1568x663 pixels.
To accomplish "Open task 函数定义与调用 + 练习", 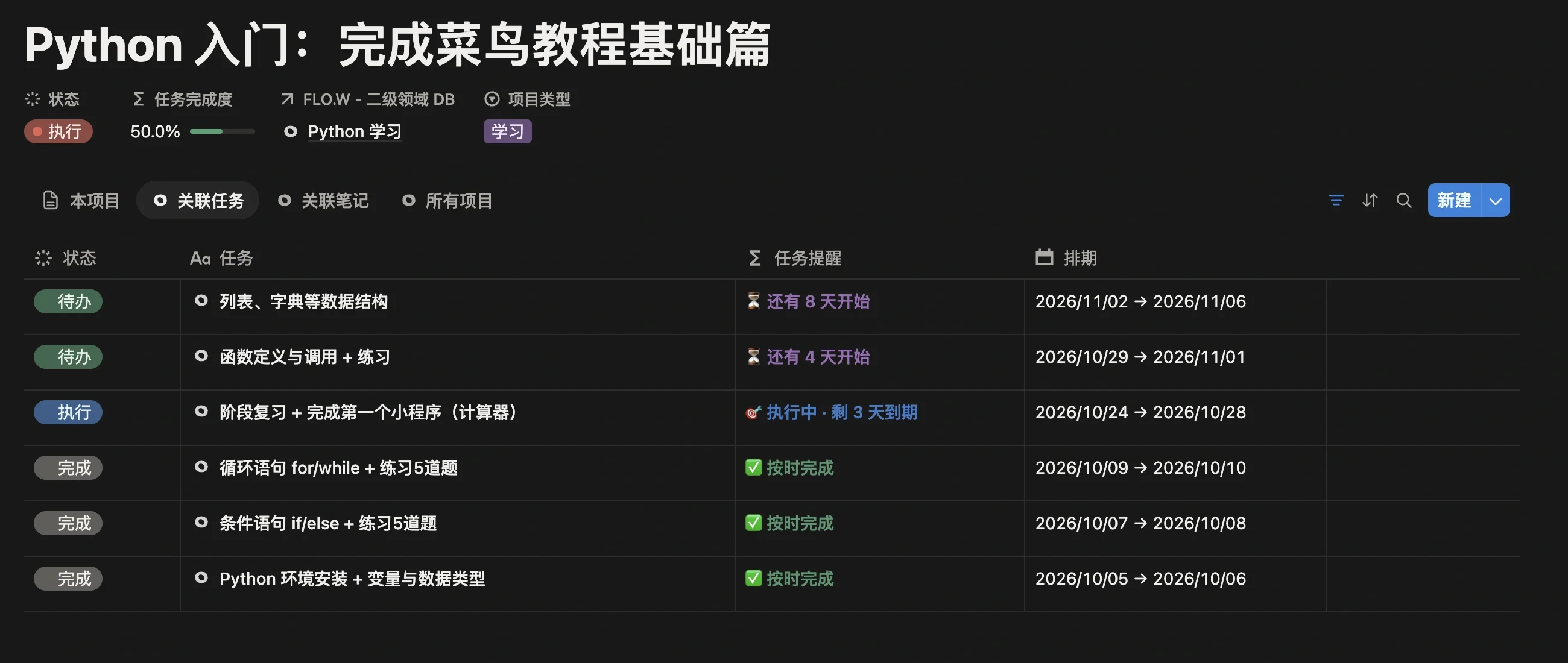I will (305, 356).
